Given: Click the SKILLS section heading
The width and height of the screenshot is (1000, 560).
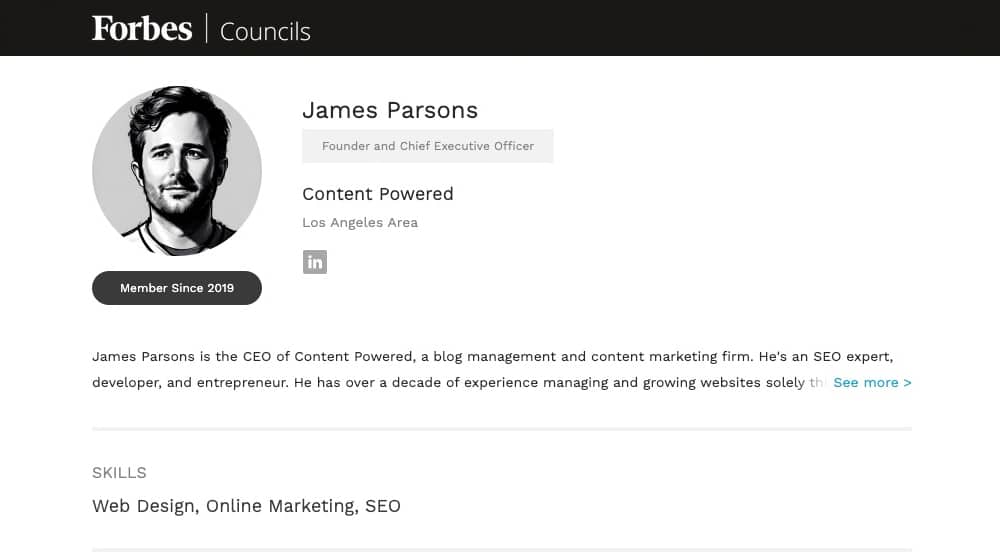Looking at the screenshot, I should click(x=119, y=473).
